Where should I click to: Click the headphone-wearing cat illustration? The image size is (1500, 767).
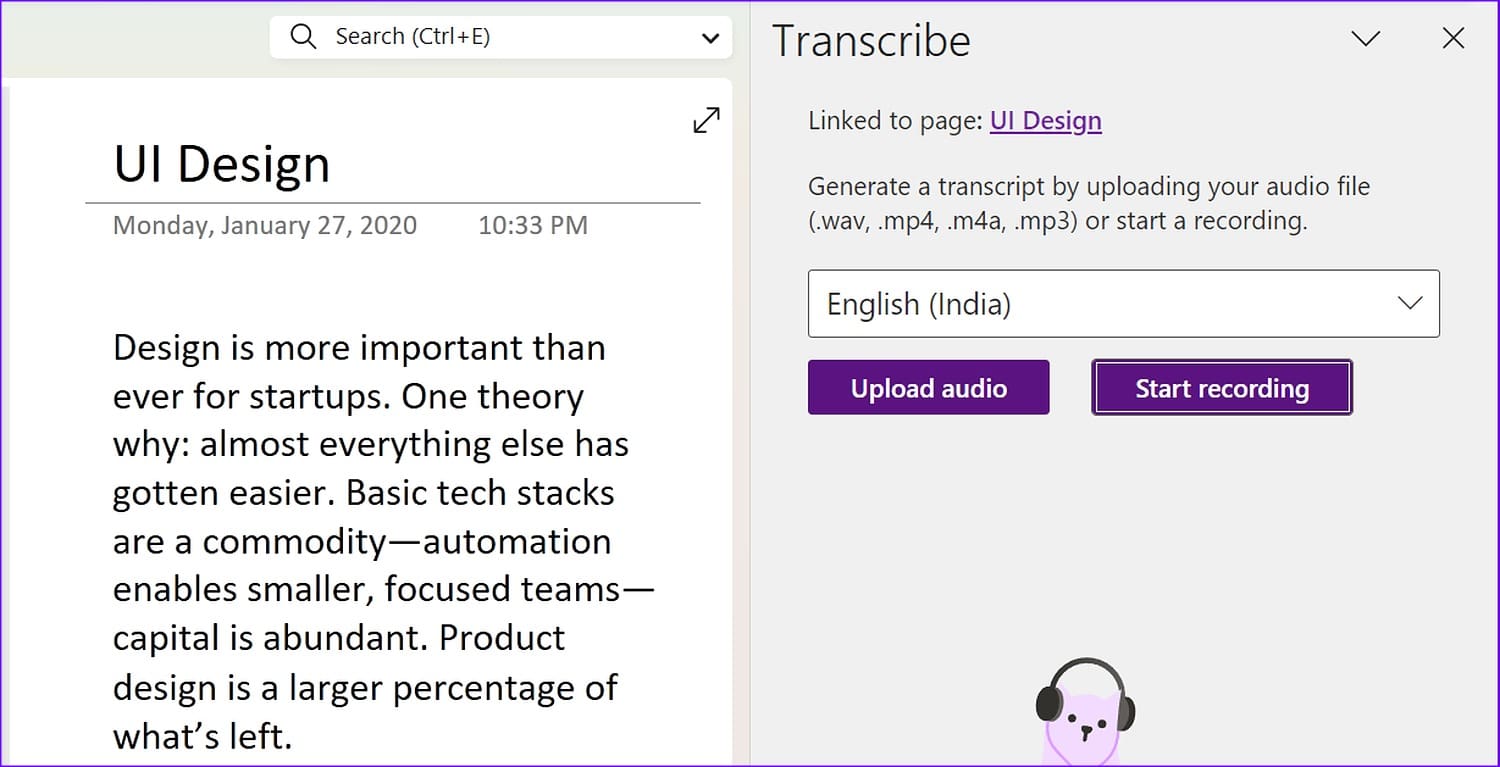[1085, 710]
